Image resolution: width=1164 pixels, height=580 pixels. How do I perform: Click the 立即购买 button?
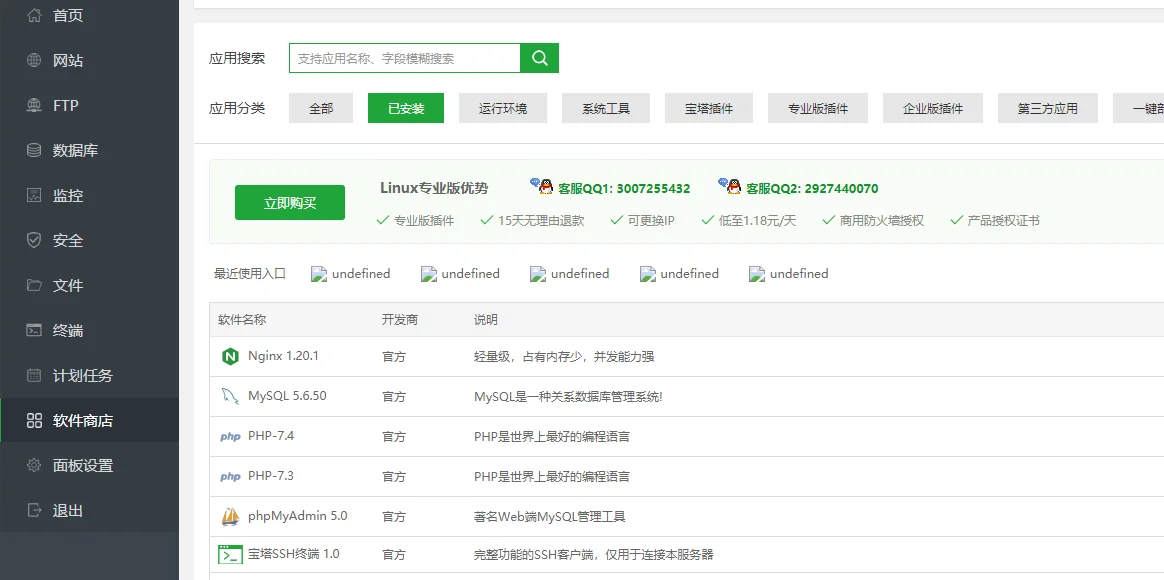click(290, 203)
